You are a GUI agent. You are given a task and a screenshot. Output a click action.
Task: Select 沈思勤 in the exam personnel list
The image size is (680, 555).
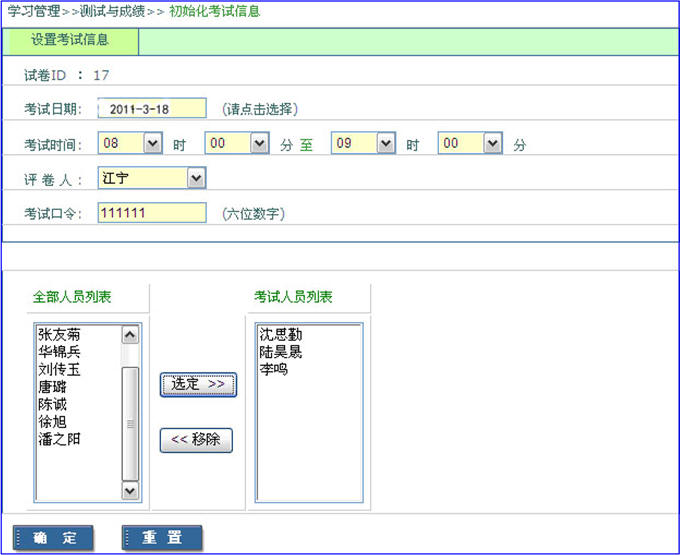[x=281, y=334]
